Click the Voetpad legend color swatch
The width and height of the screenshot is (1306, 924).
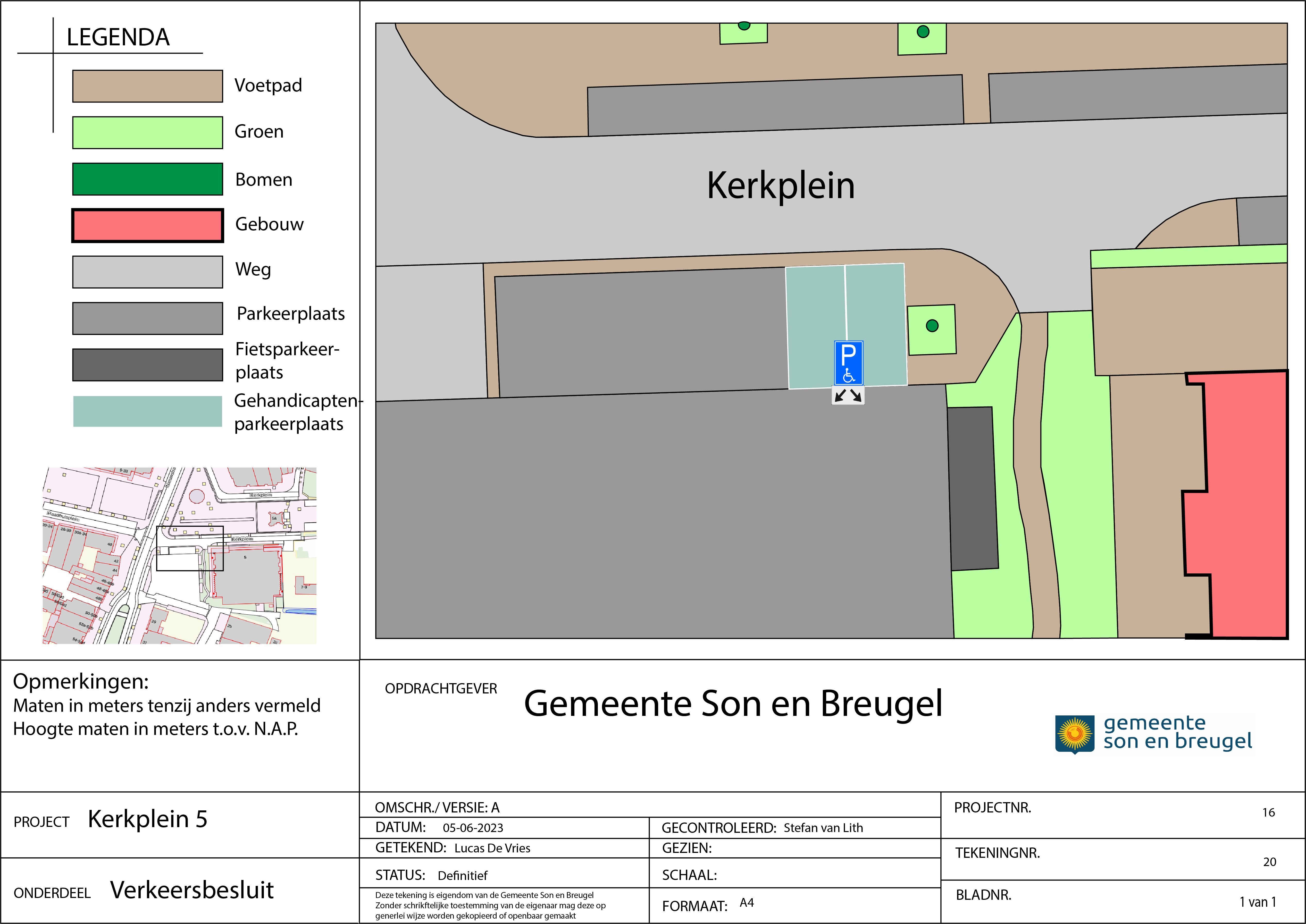click(x=147, y=87)
